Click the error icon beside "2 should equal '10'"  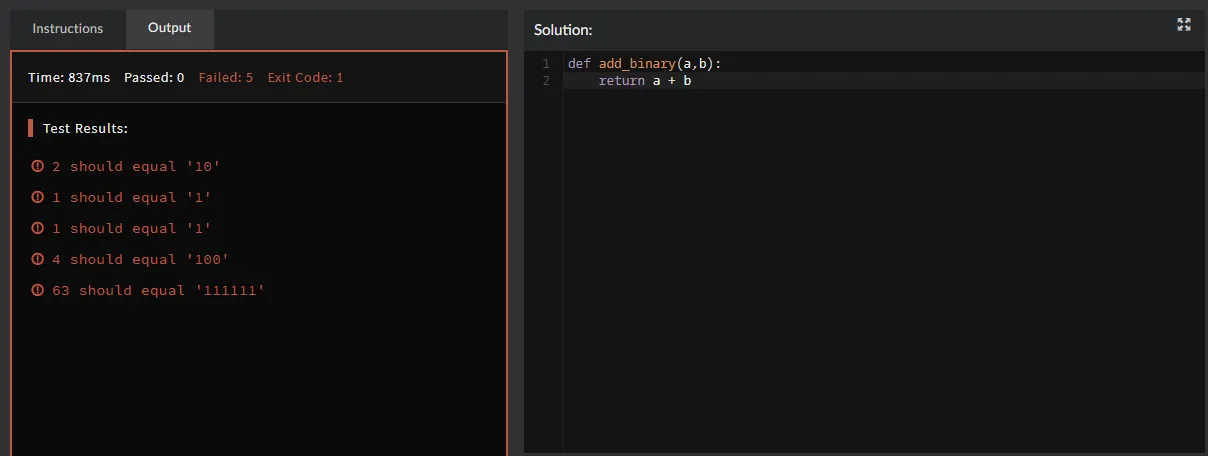pos(38,167)
